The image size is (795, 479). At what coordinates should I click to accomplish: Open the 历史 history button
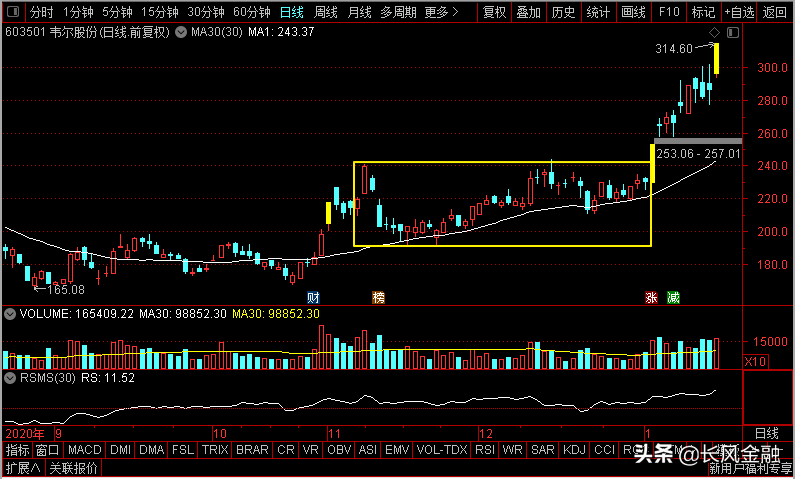coord(563,12)
